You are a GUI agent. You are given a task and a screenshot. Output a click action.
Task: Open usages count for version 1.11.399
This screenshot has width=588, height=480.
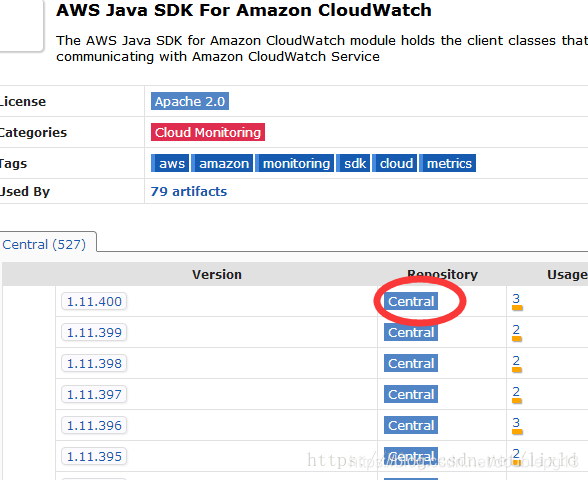click(x=516, y=330)
